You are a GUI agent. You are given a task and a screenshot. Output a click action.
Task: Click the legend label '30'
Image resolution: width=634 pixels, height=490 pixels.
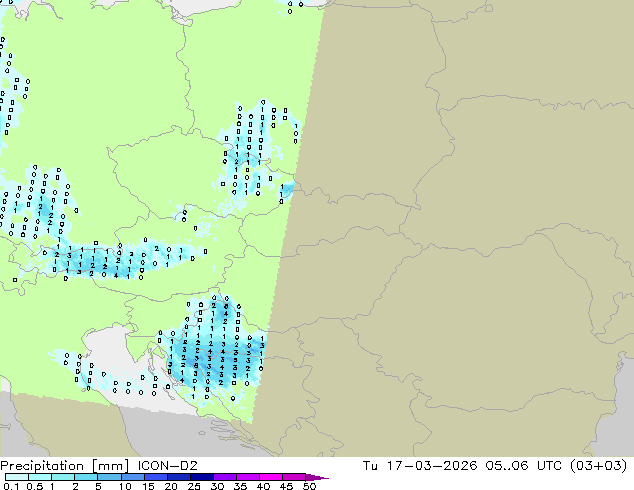[217, 486]
